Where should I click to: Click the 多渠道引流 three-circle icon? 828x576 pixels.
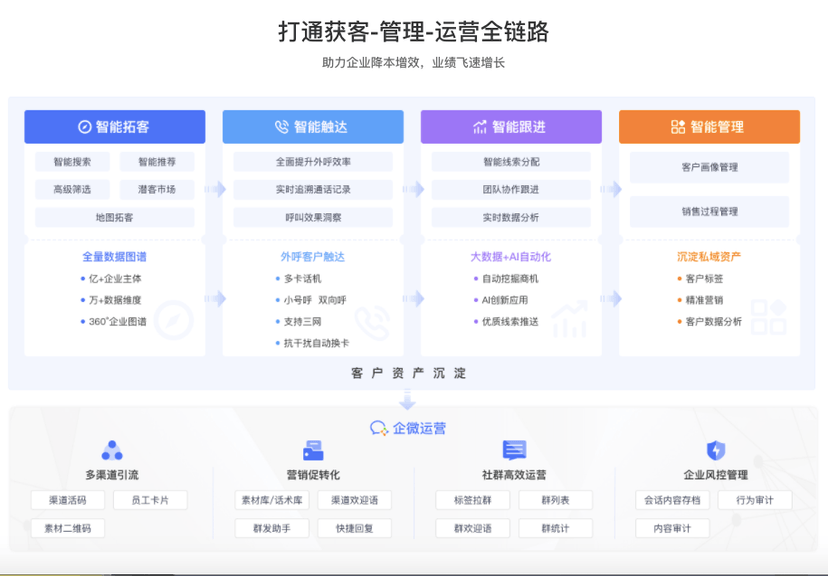(x=112, y=450)
